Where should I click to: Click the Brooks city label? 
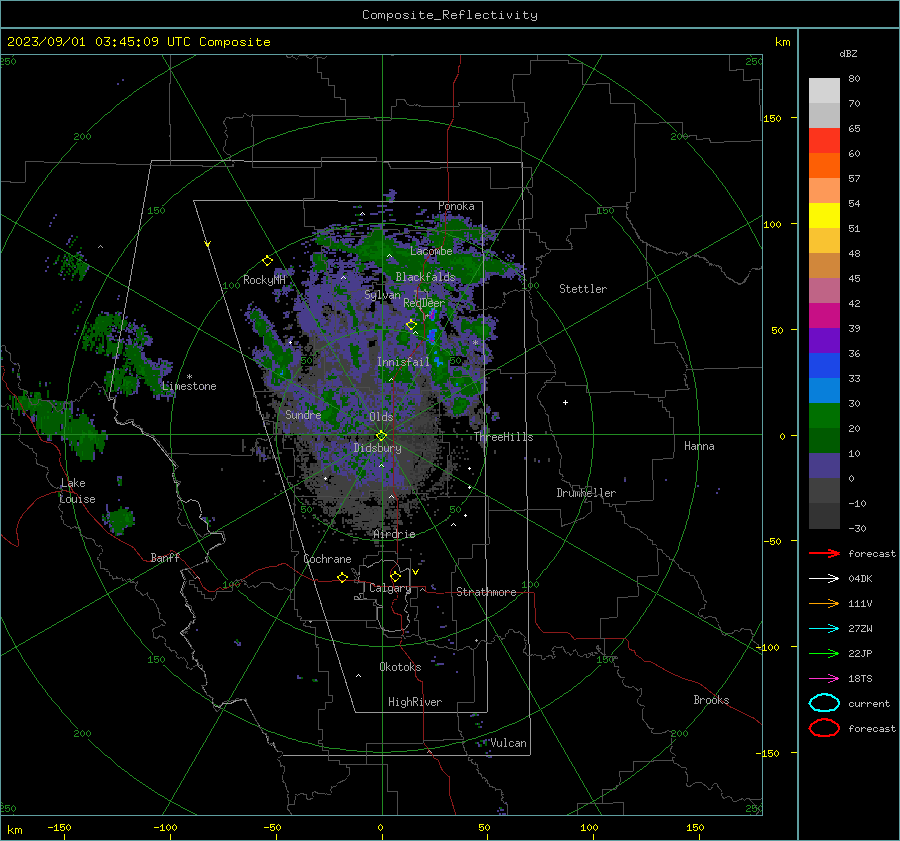pyautogui.click(x=711, y=700)
